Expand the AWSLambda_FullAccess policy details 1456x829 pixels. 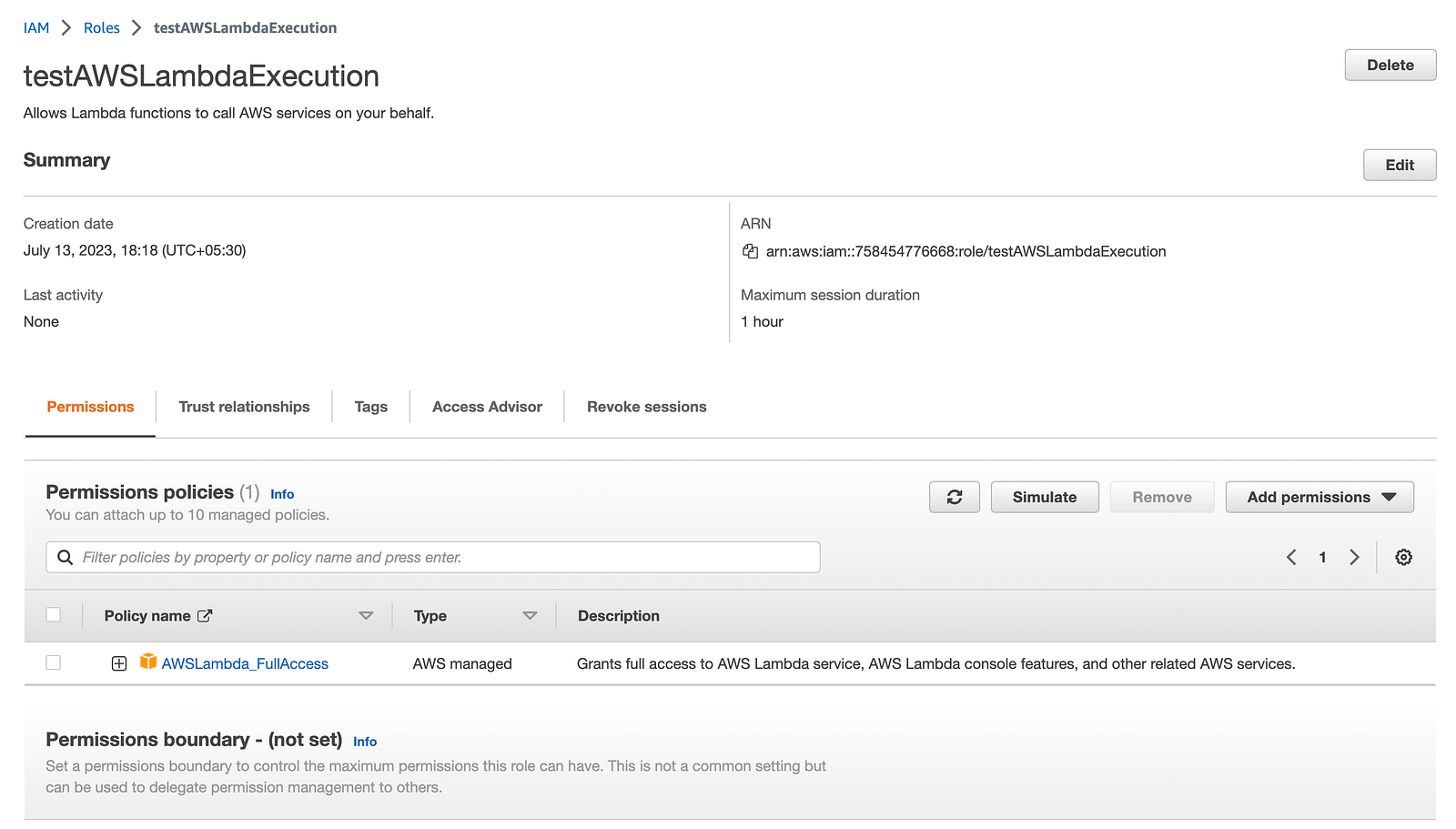(x=119, y=663)
